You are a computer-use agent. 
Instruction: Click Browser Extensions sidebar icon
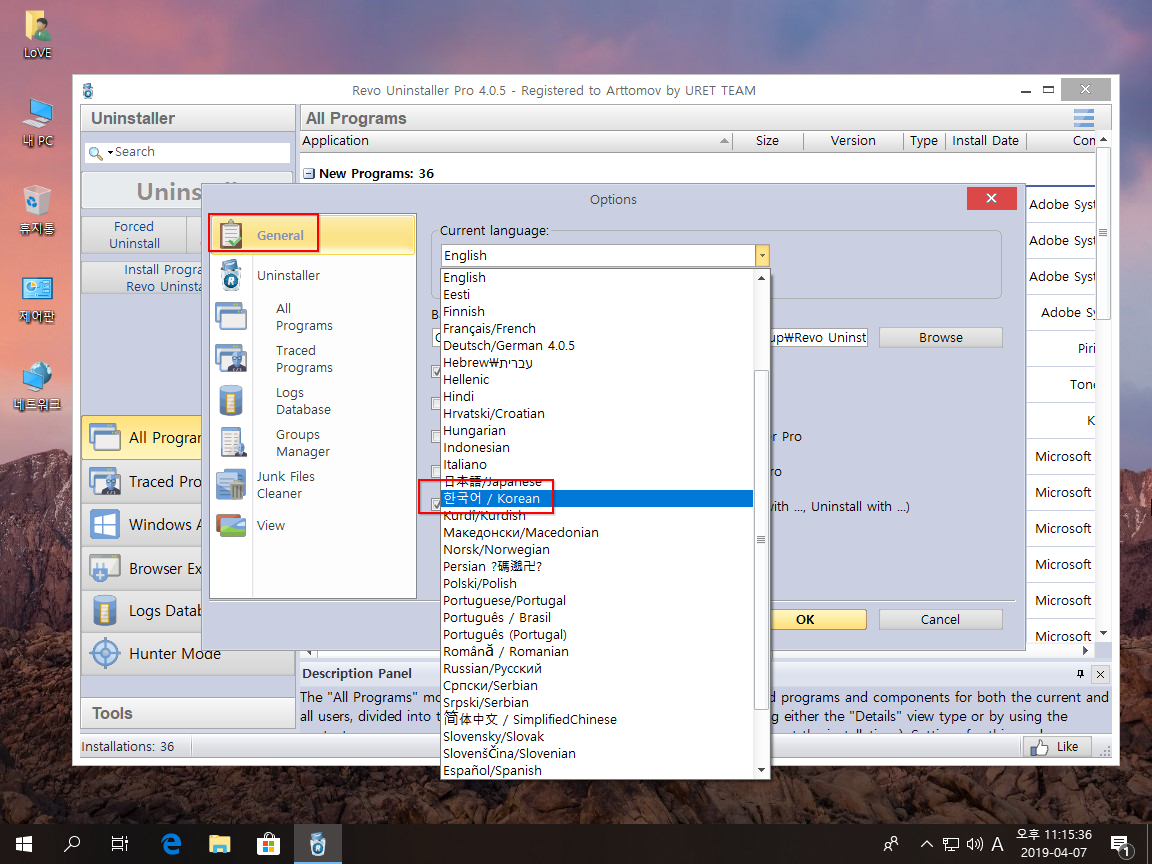point(104,568)
